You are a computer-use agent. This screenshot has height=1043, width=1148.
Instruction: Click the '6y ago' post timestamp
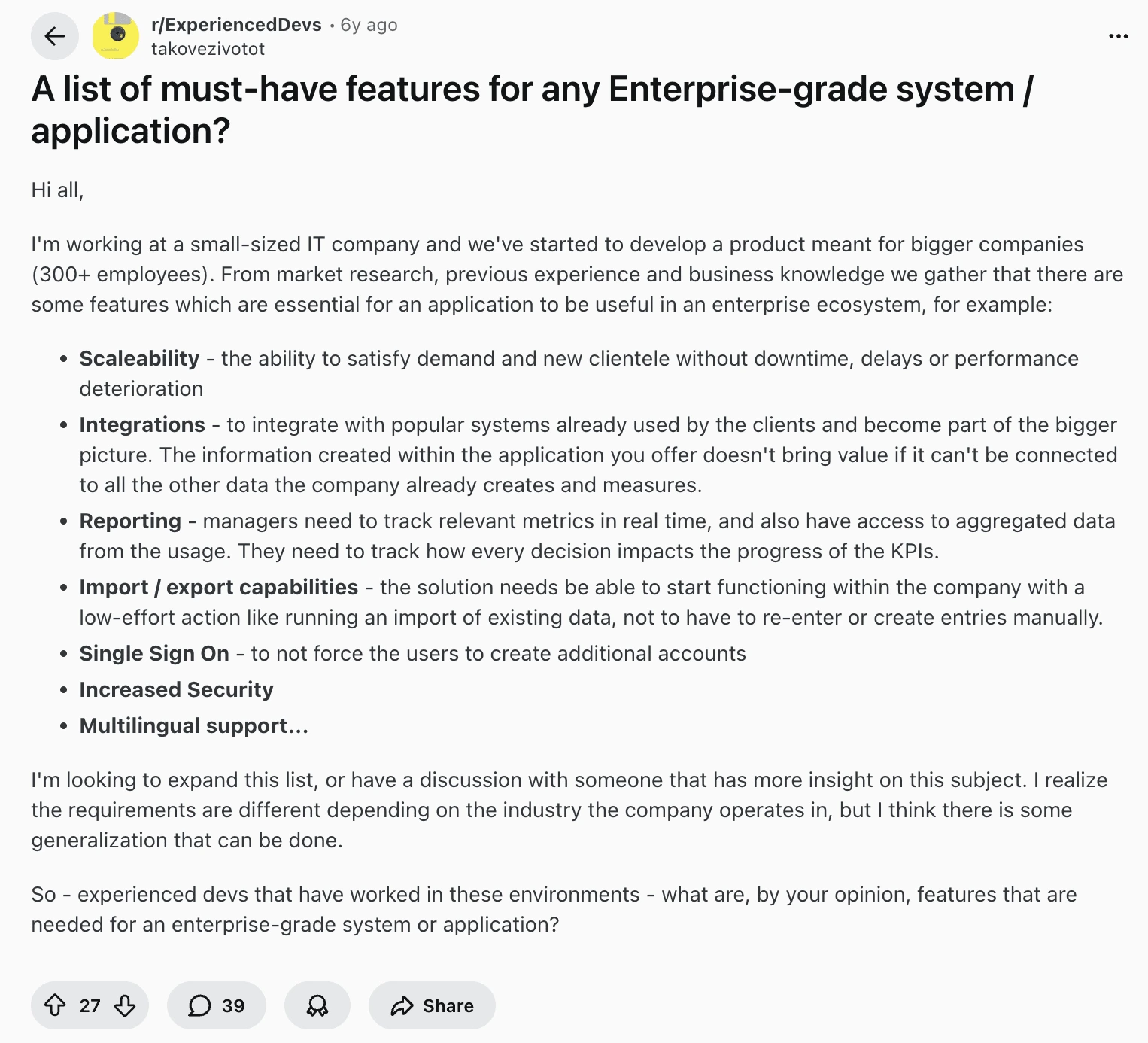point(369,25)
